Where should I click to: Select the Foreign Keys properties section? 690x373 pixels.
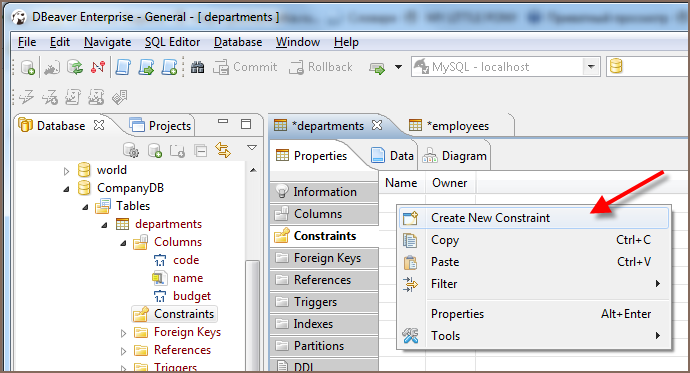pos(324,258)
